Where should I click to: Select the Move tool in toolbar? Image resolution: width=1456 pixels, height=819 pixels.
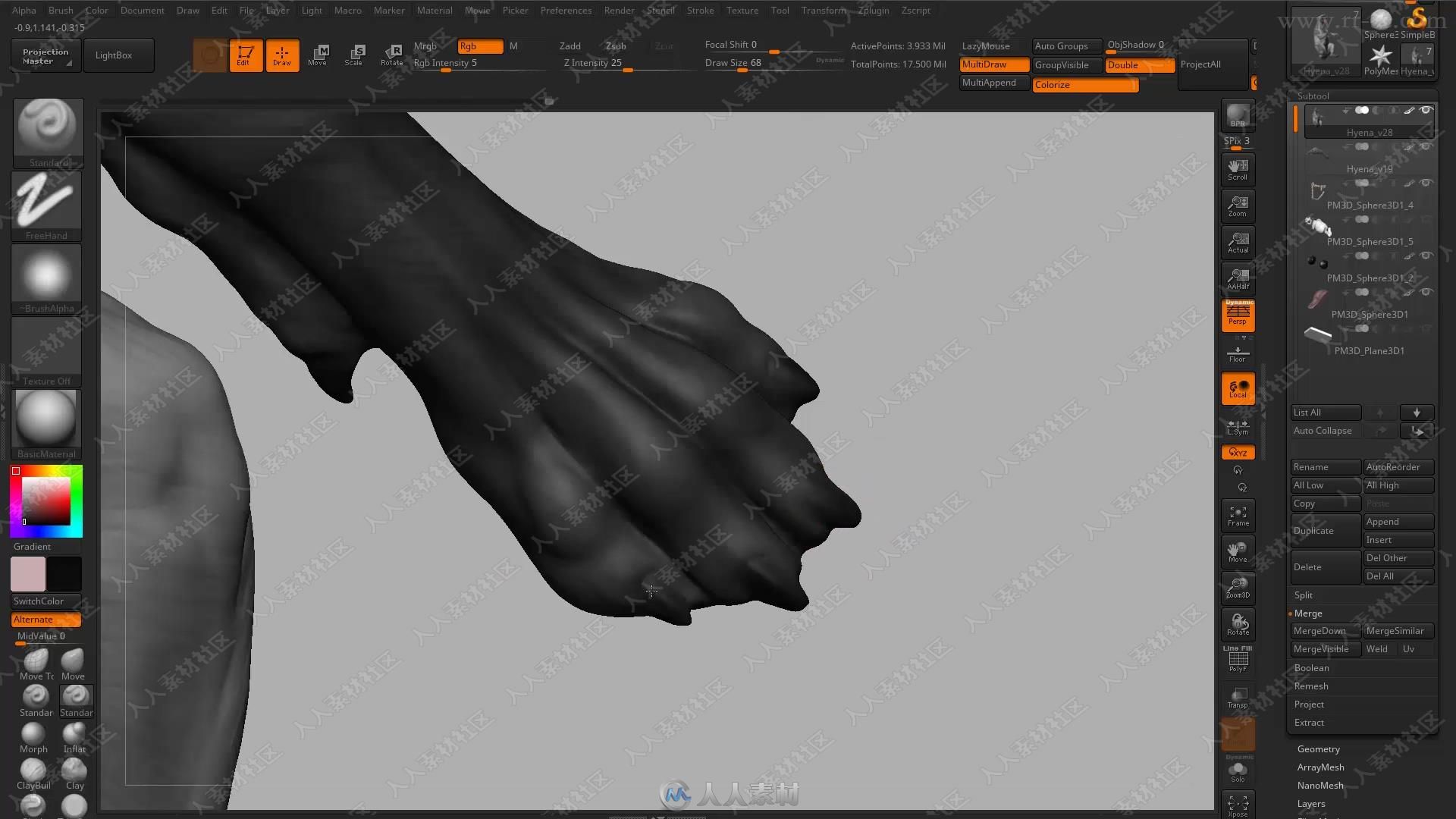point(318,54)
